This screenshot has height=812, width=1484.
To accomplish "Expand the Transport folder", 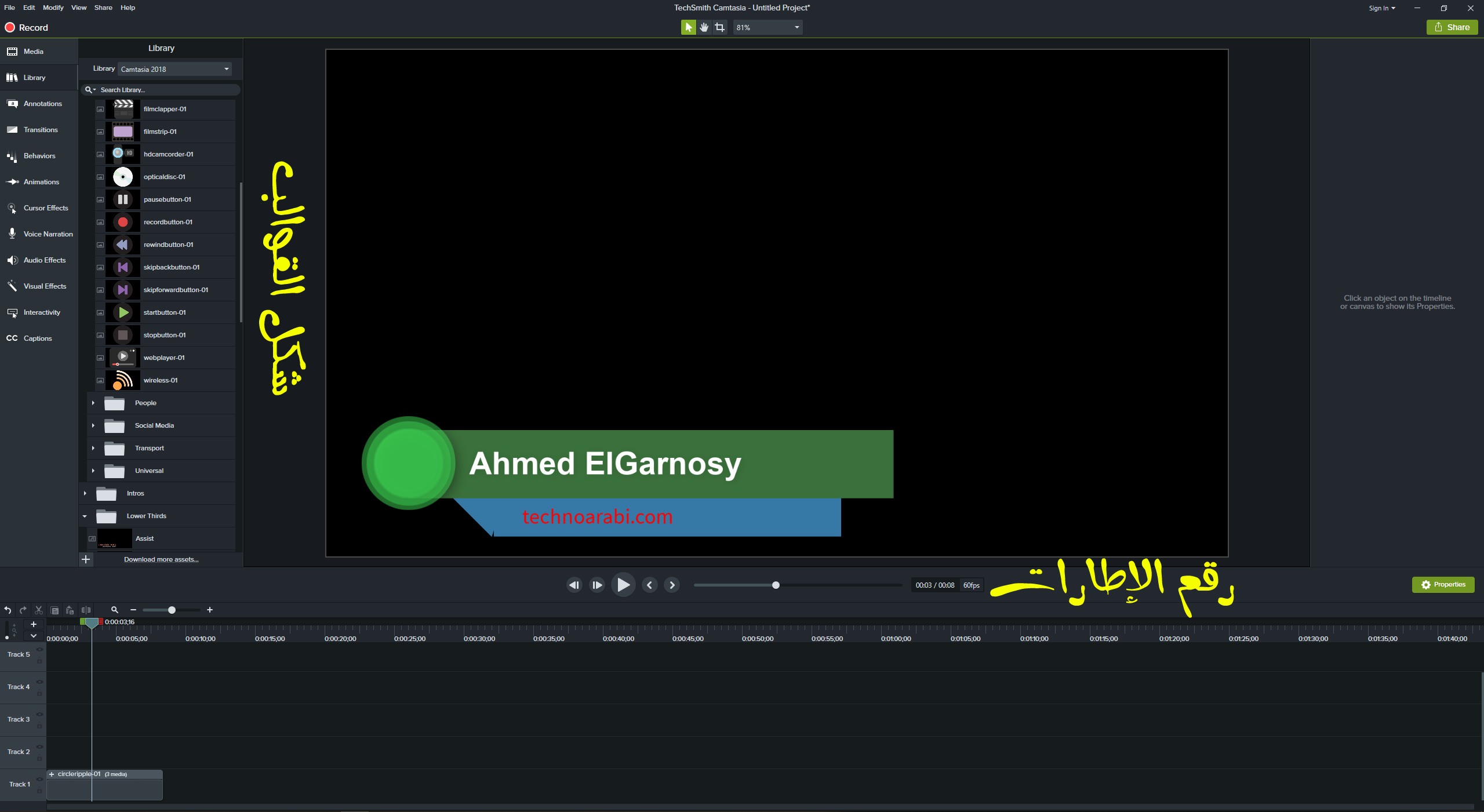I will pos(93,448).
